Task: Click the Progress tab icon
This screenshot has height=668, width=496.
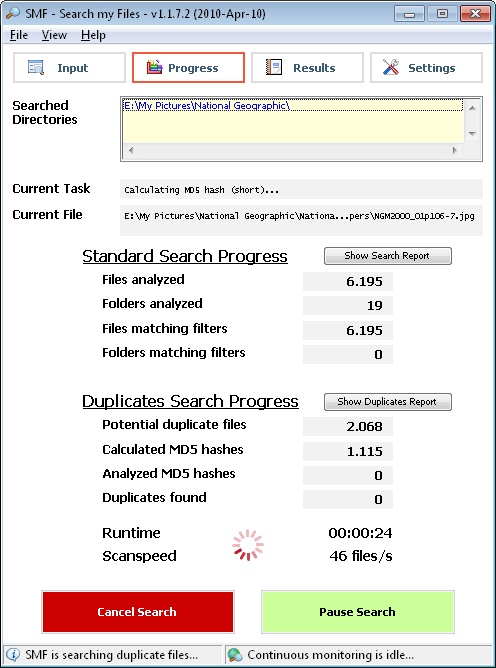Action: click(x=154, y=67)
